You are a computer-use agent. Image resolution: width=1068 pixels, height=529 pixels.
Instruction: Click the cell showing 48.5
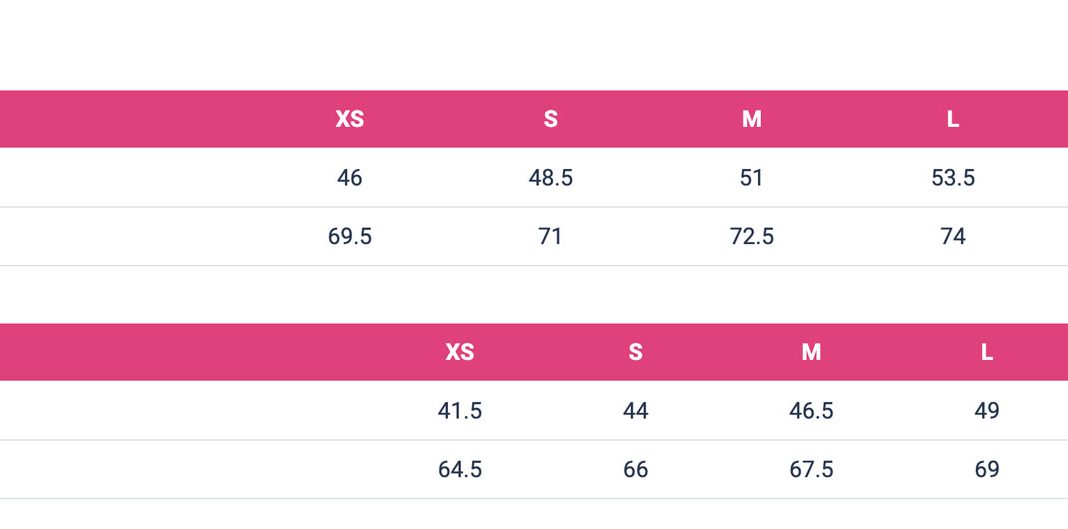(550, 178)
